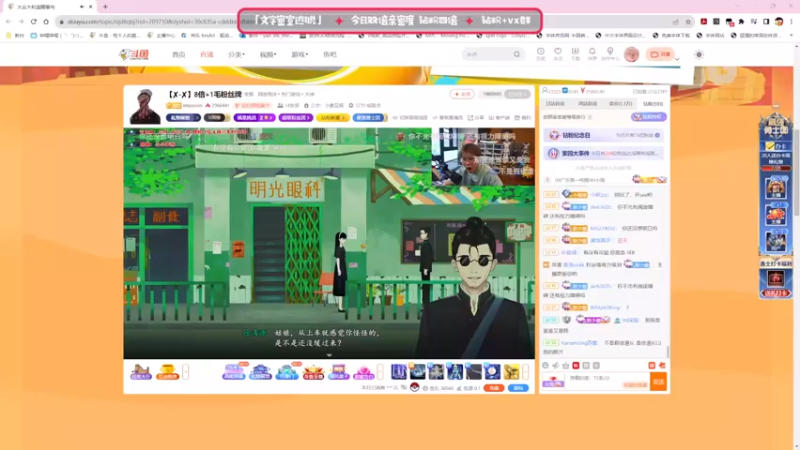The width and height of the screenshot is (800, 450).
Task: Switch to the 钻粉 diamond fans tab
Action: click(x=653, y=104)
